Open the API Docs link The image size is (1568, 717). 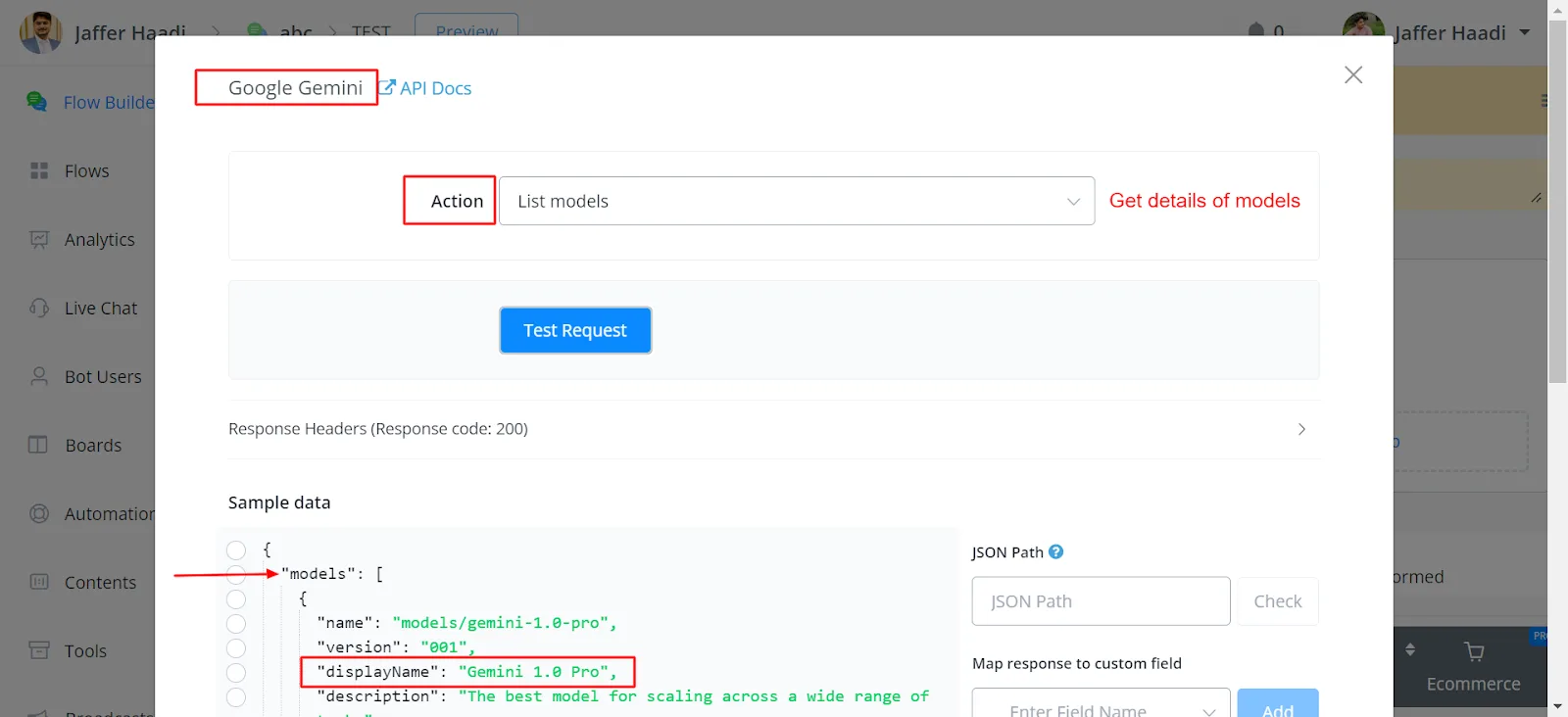pos(425,88)
